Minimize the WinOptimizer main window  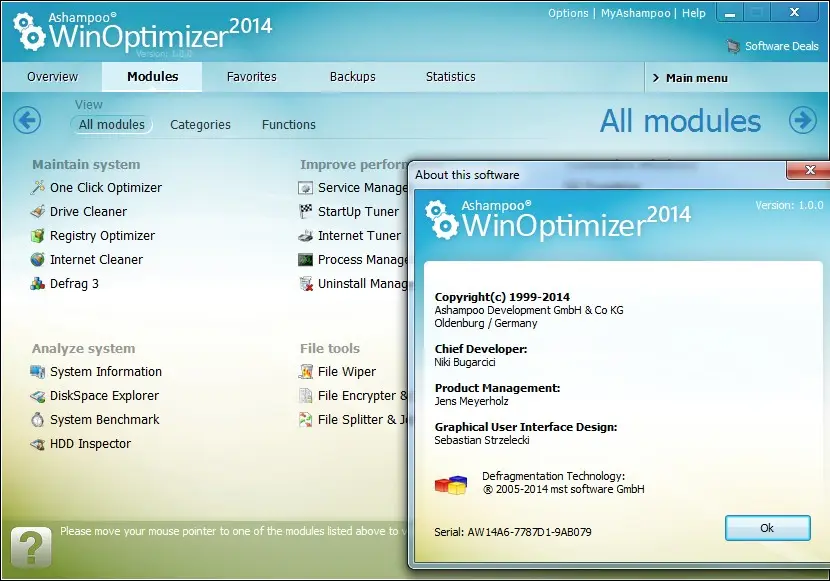729,13
